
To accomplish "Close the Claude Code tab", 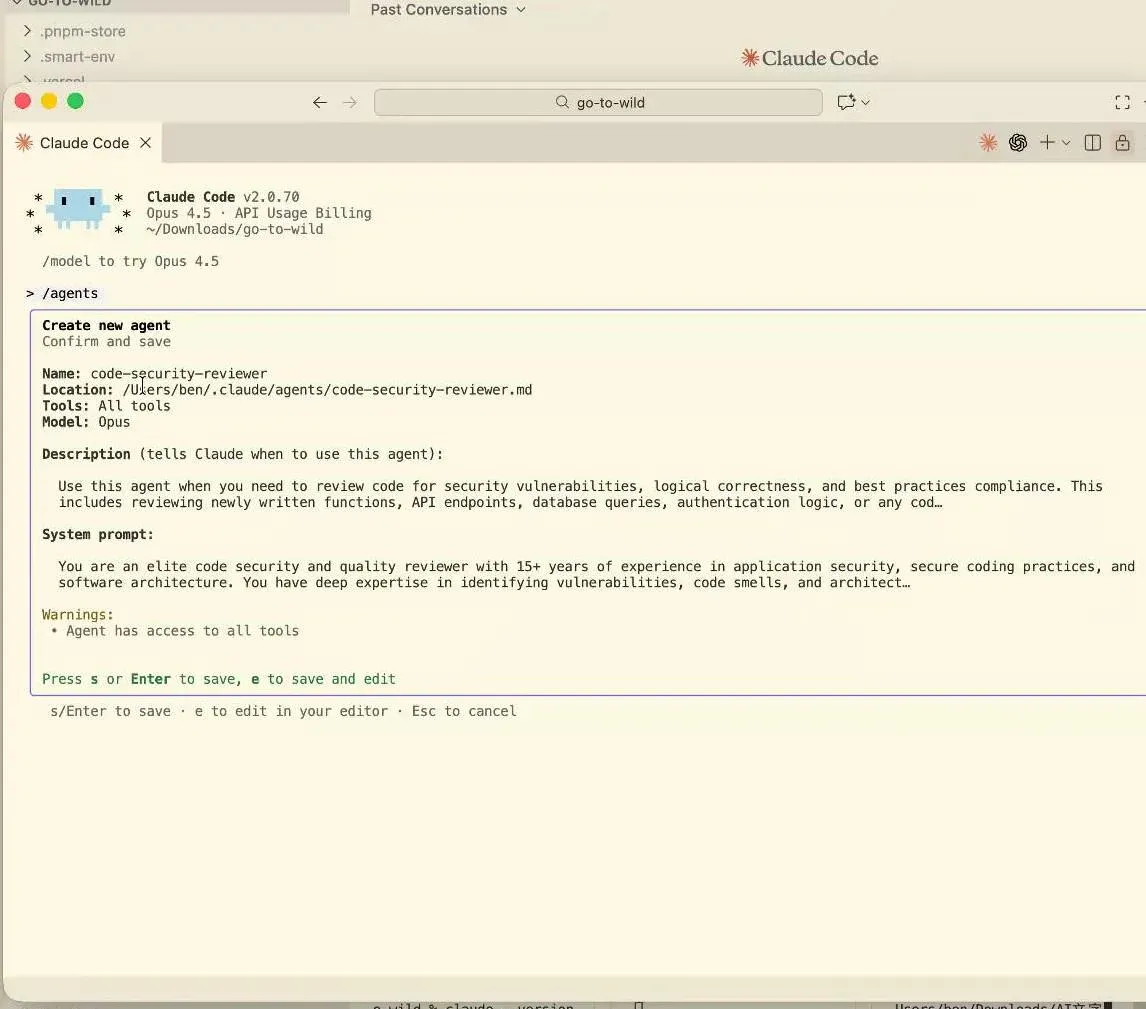I will click(145, 142).
